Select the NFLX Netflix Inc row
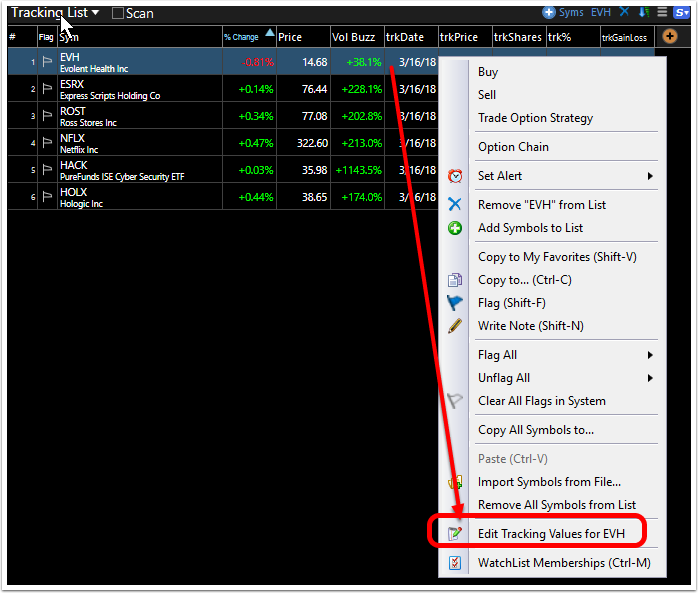This screenshot has height=593, width=698. coord(223,142)
